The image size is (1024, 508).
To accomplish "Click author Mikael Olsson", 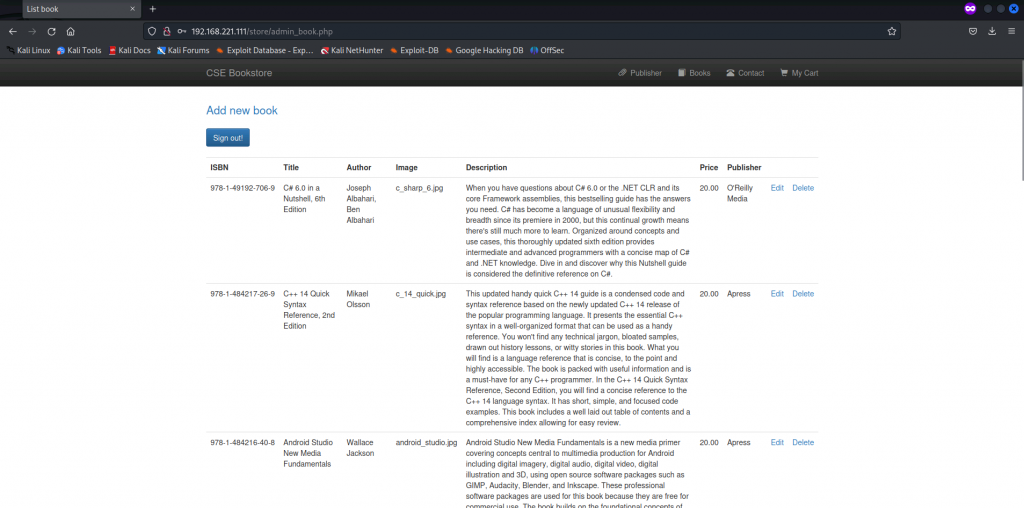I will tap(359, 299).
